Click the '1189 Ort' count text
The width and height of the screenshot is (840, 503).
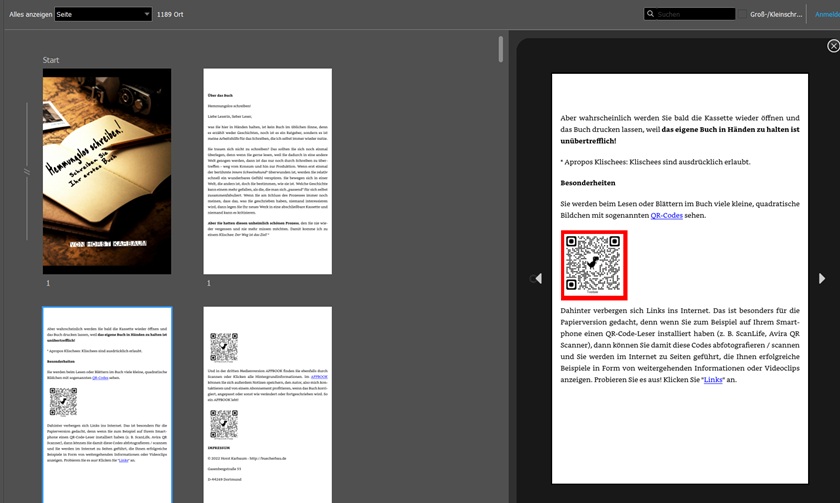coord(170,14)
